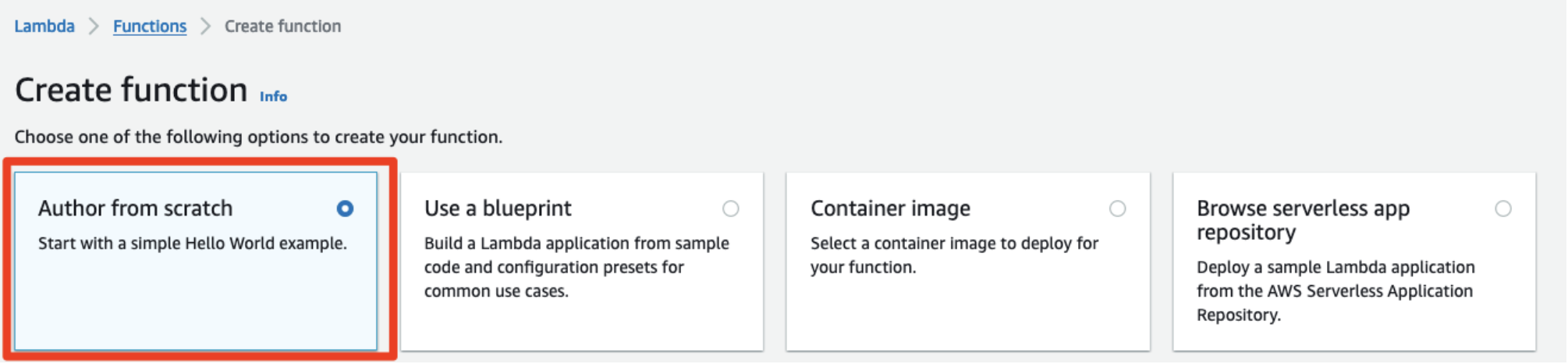Click the chevron separator after Lambda
Viewport: 1568px width, 364px height.
(94, 27)
